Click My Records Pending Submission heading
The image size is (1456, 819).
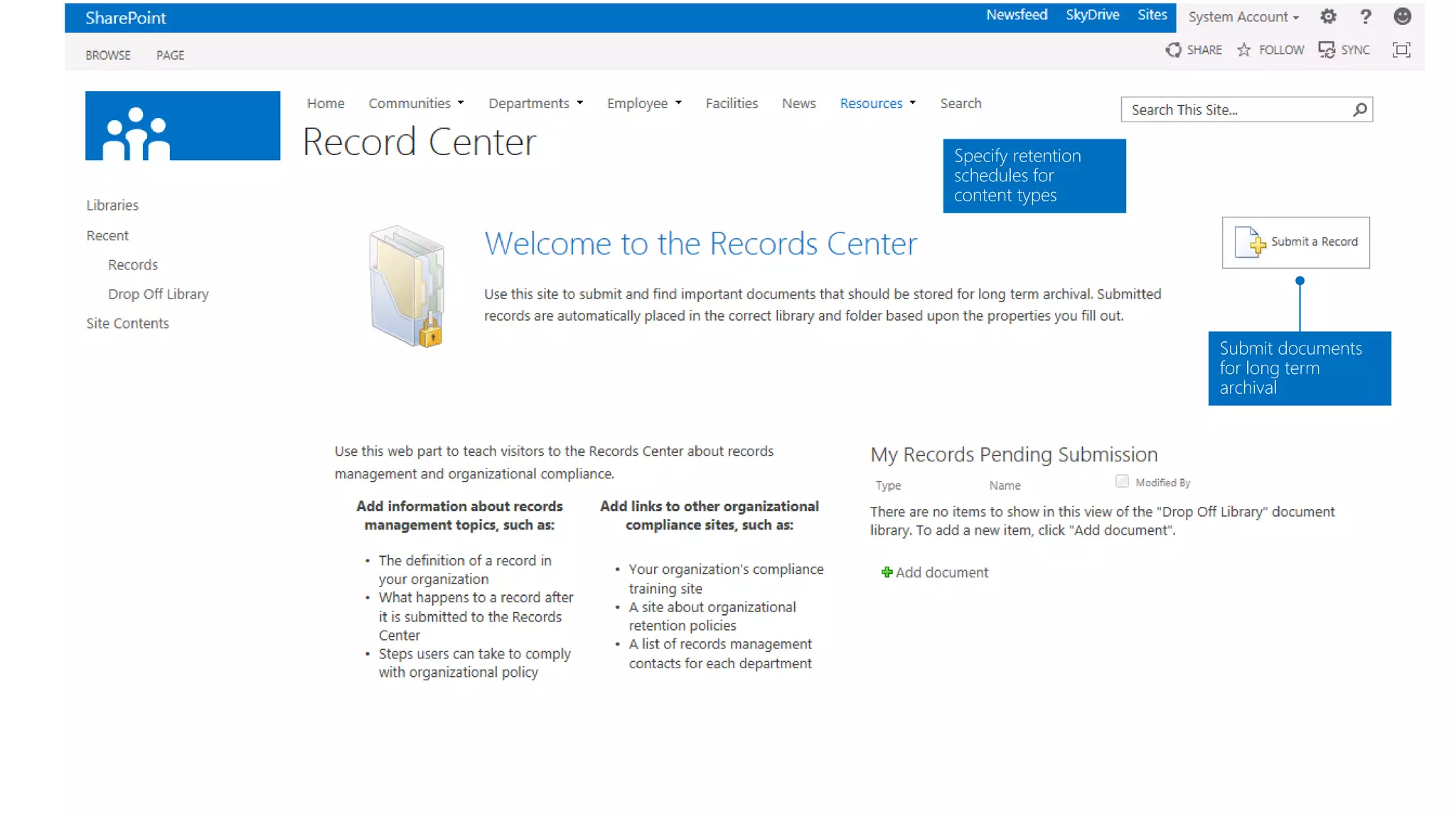1014,455
